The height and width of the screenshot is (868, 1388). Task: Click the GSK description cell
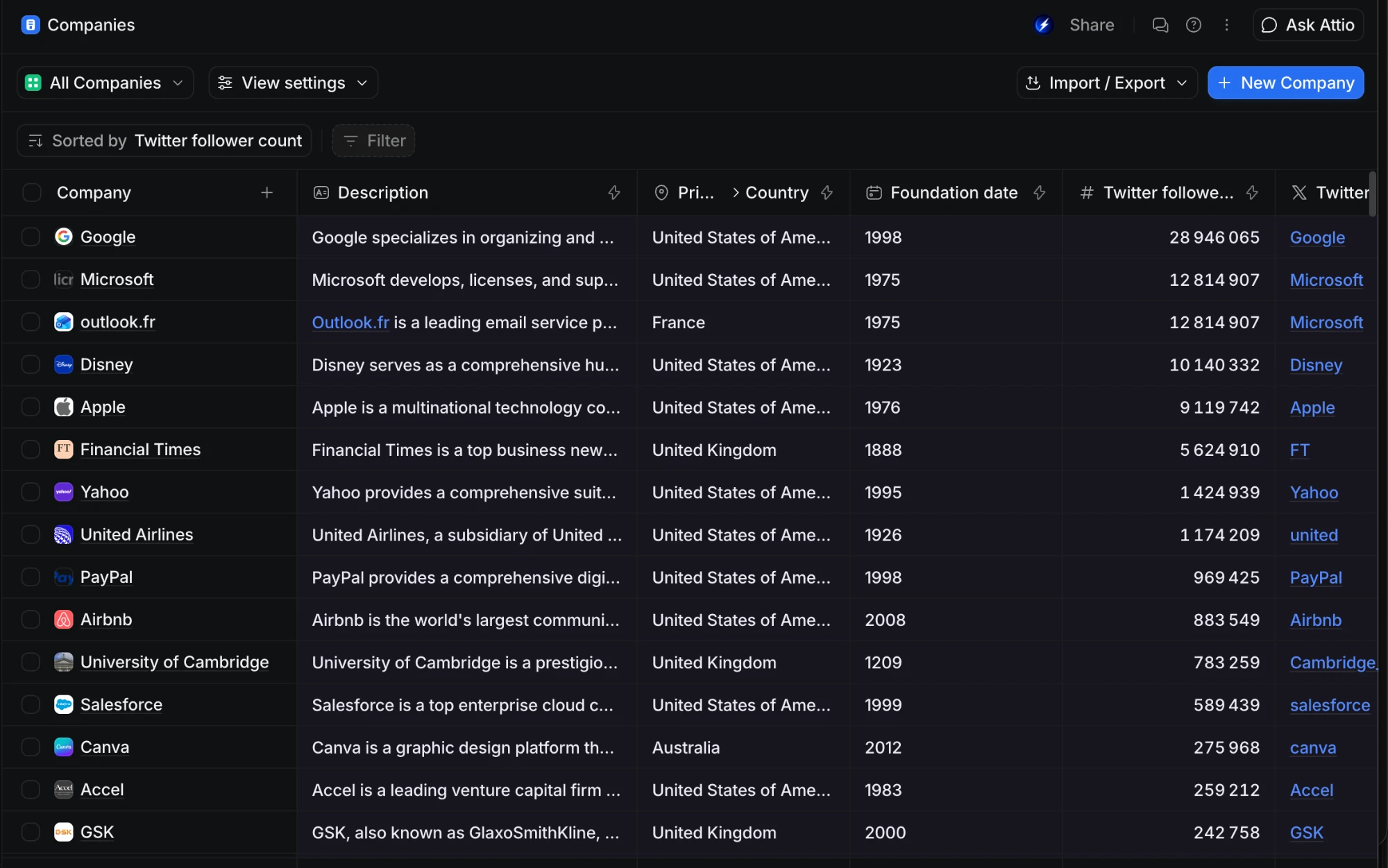pos(466,833)
